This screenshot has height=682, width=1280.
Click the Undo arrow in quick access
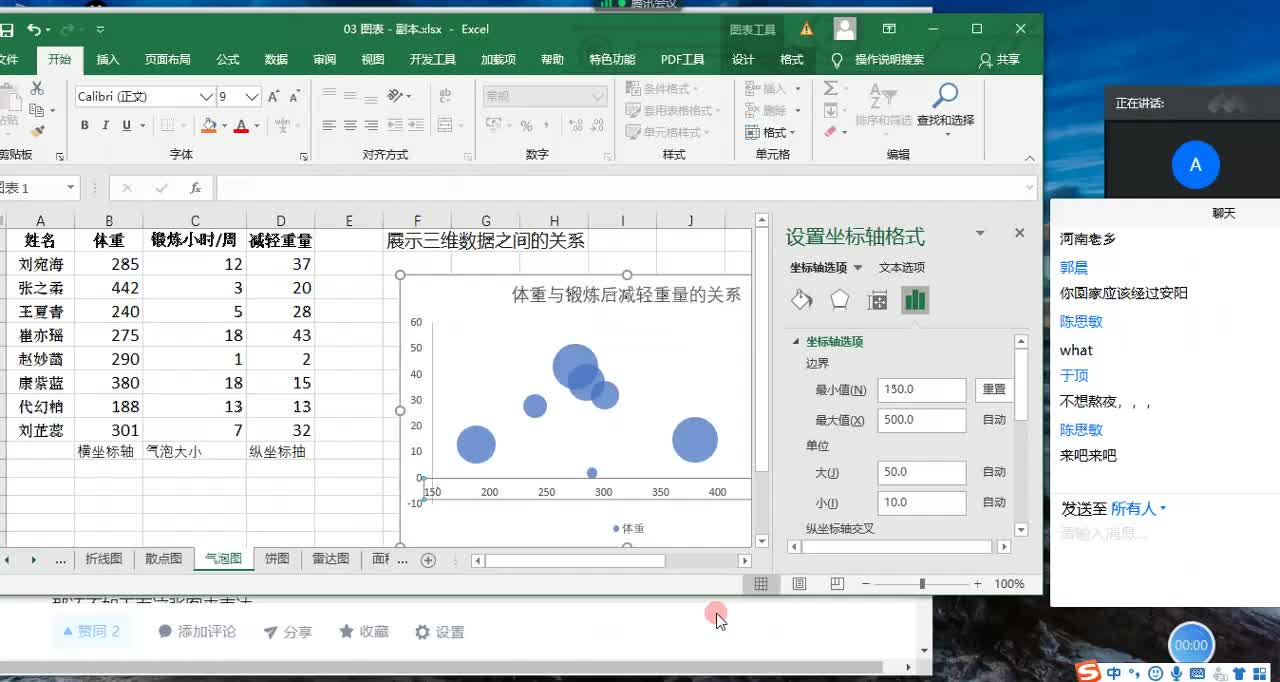[35, 30]
